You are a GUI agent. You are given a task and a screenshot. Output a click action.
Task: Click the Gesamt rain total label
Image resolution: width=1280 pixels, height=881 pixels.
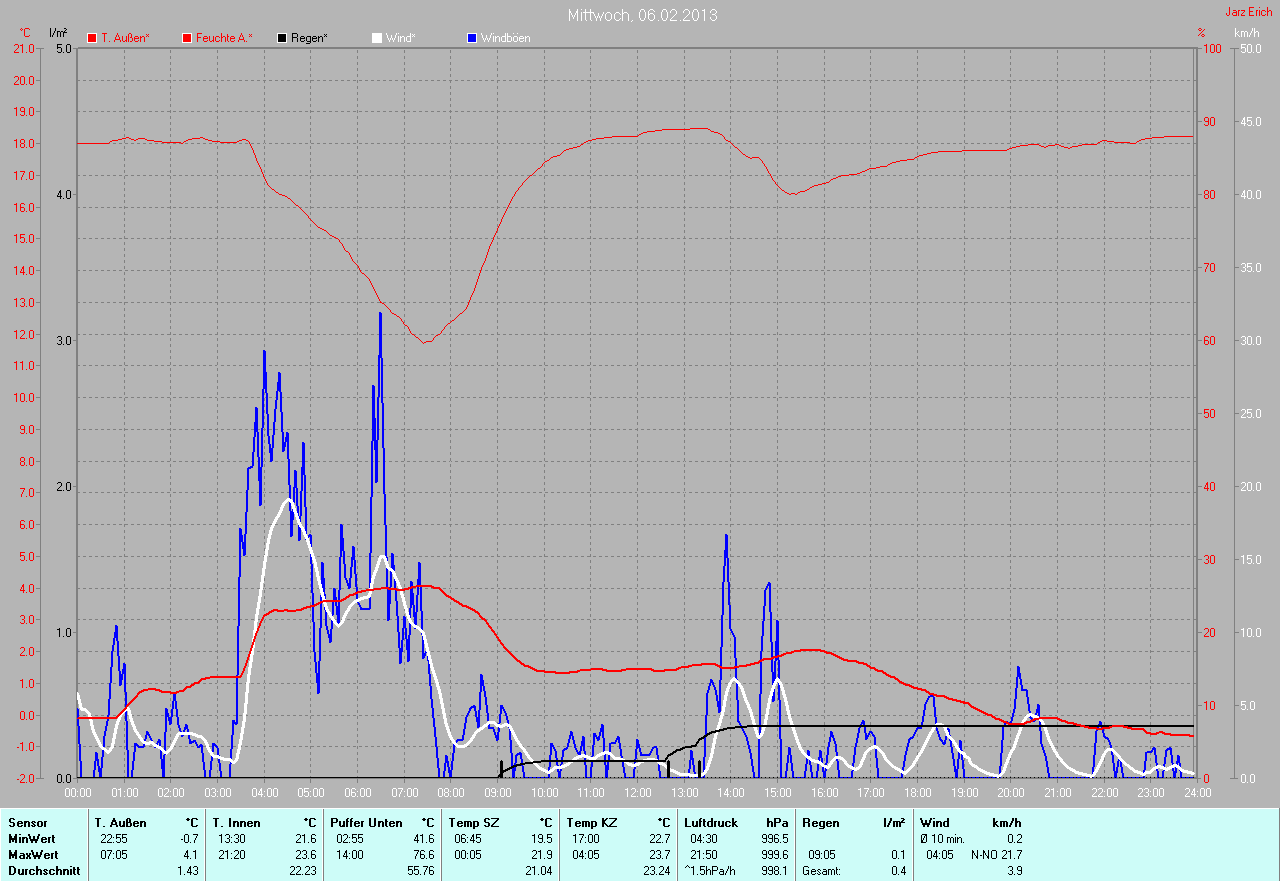point(822,871)
